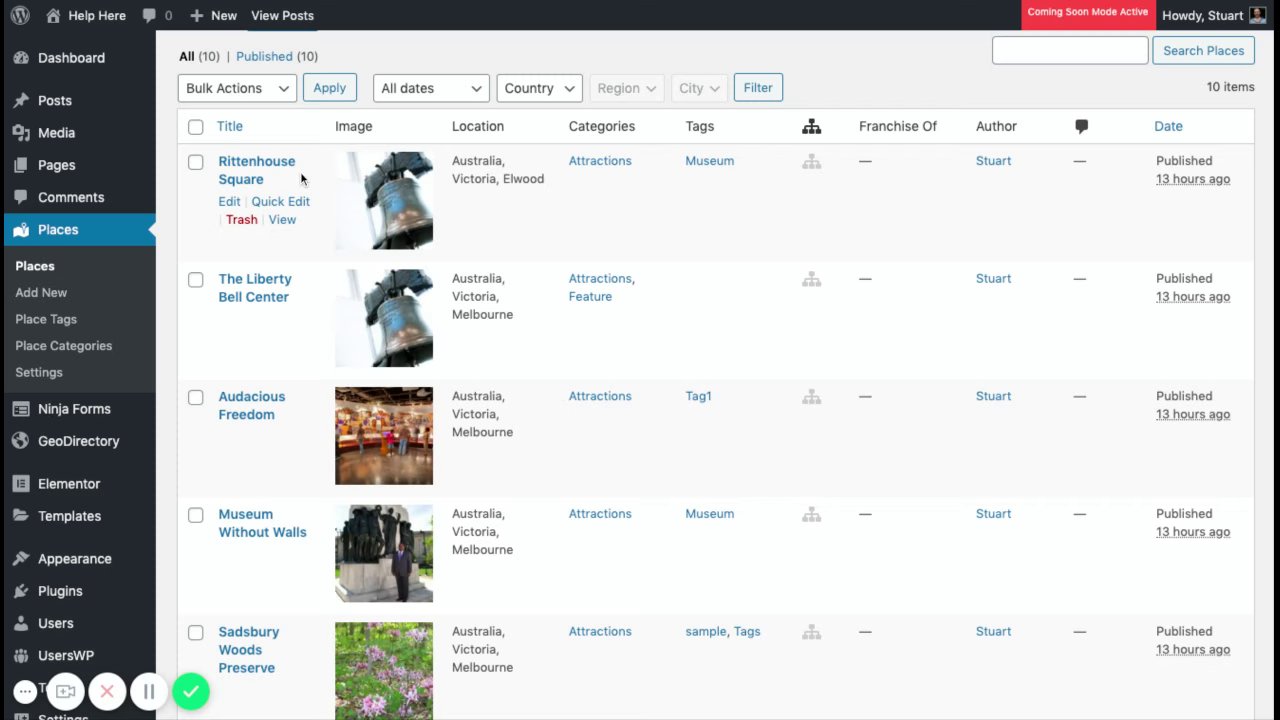Open the comments bubble in admin bar
Viewport: 1280px width, 720px height.
(156, 15)
